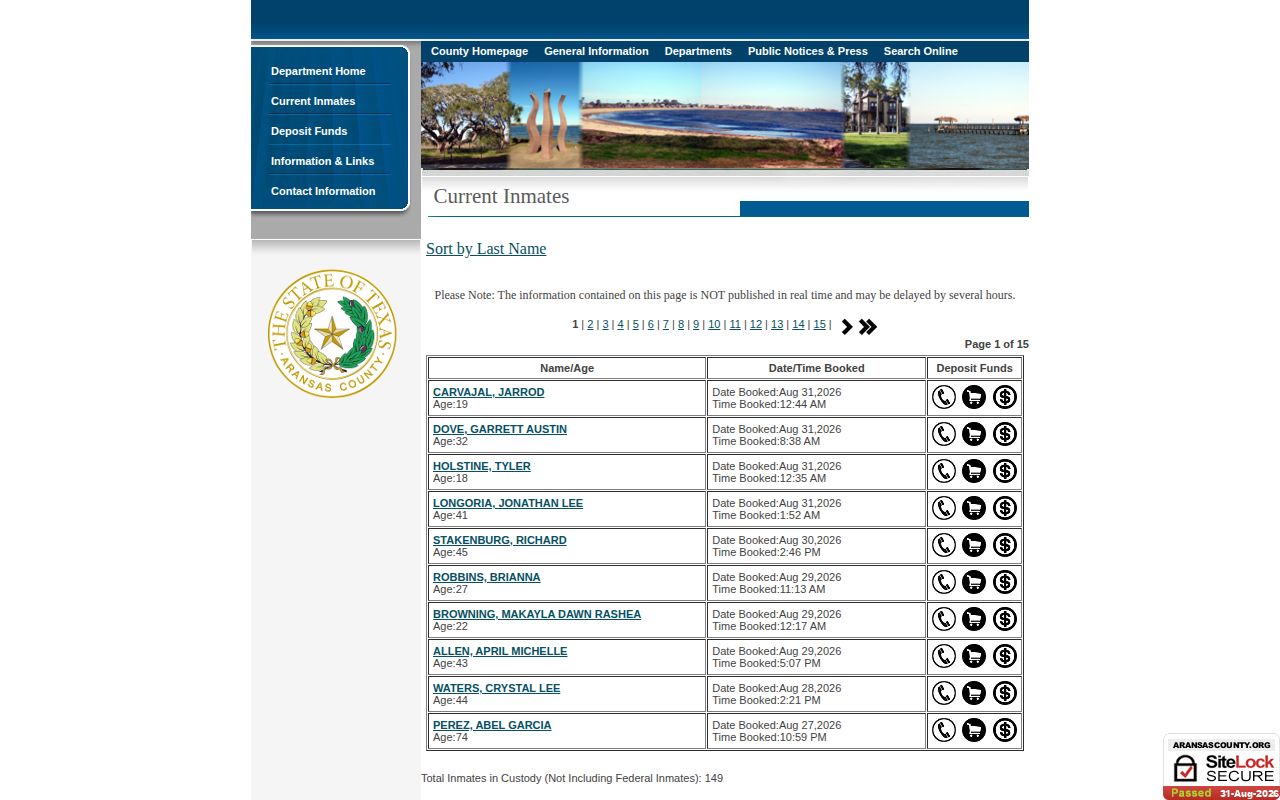Click Total Inmates in Custody text
Image resolution: width=1280 pixels, height=800 pixels.
pyautogui.click(x=572, y=778)
